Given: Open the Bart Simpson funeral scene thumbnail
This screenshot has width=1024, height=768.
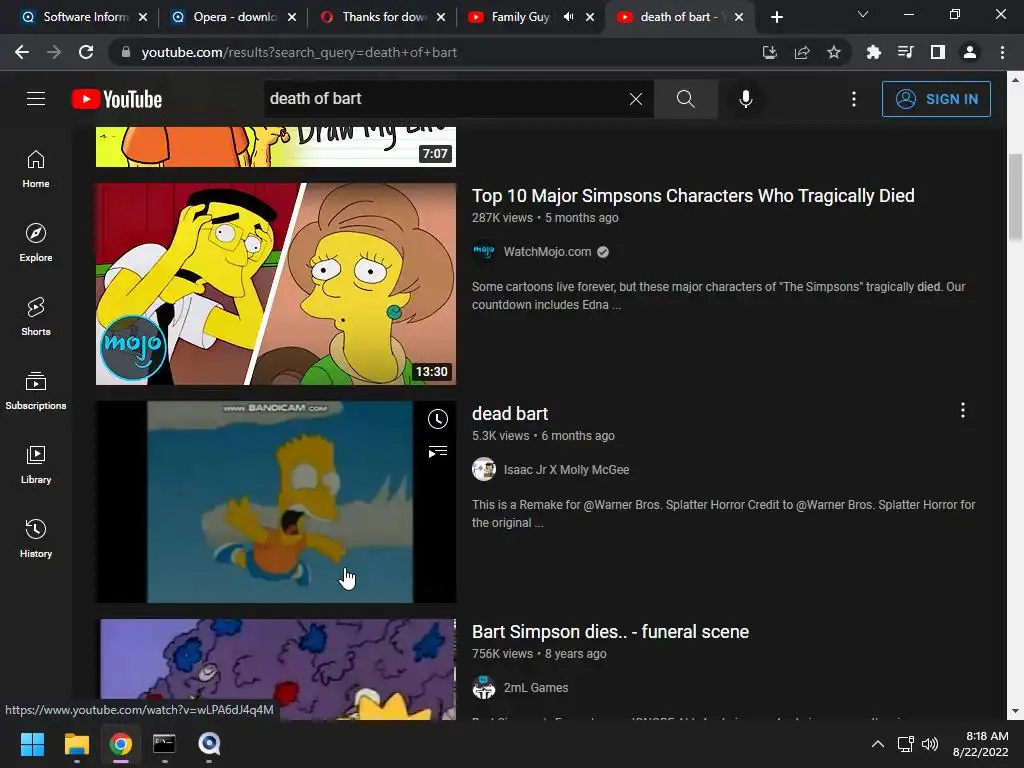Looking at the screenshot, I should (x=276, y=669).
